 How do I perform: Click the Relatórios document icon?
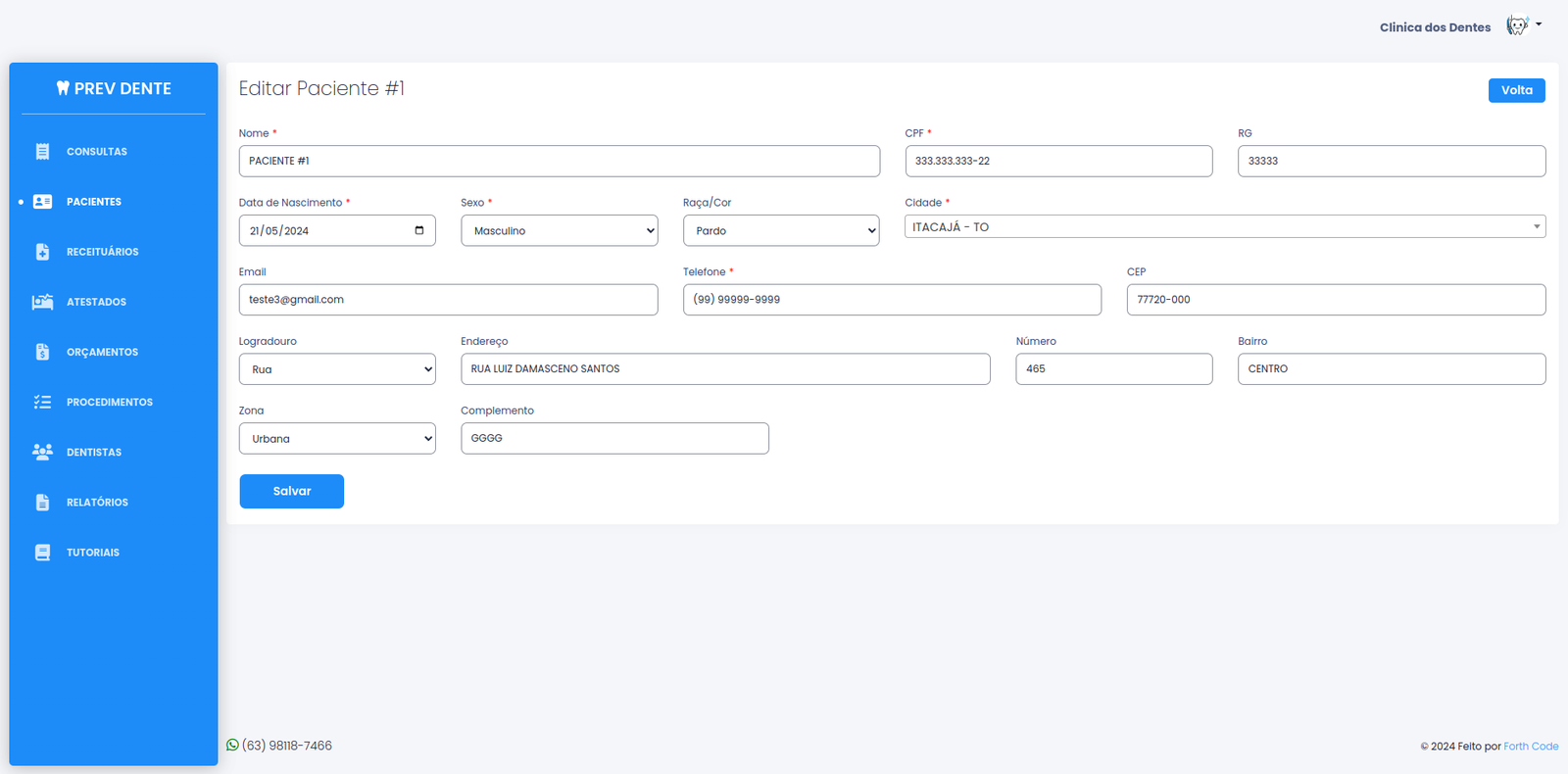[42, 503]
